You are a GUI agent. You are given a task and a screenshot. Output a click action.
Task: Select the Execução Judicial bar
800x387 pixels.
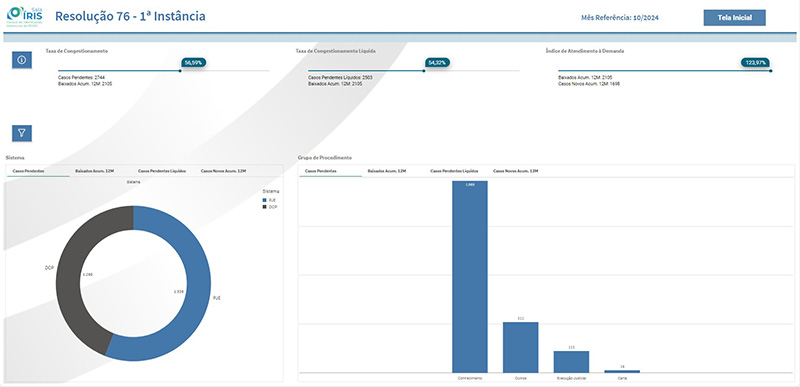pos(571,362)
